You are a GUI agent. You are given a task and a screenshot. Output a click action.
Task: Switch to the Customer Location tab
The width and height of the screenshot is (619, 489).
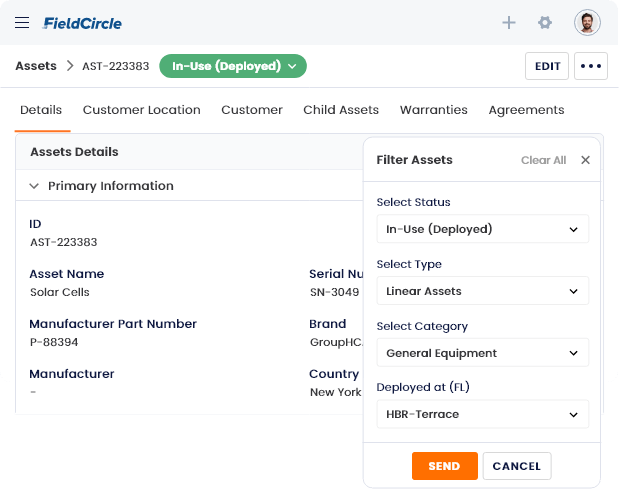pyautogui.click(x=142, y=110)
